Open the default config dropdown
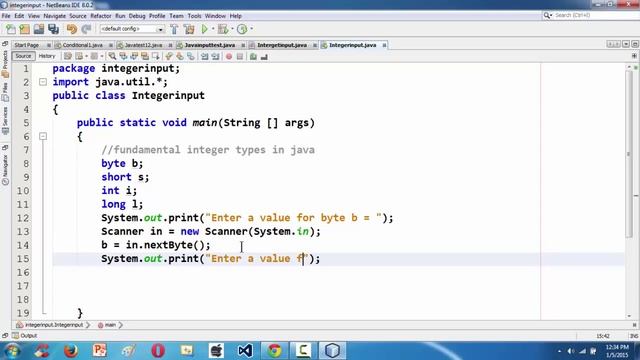This screenshot has width=640, height=360. (x=132, y=29)
